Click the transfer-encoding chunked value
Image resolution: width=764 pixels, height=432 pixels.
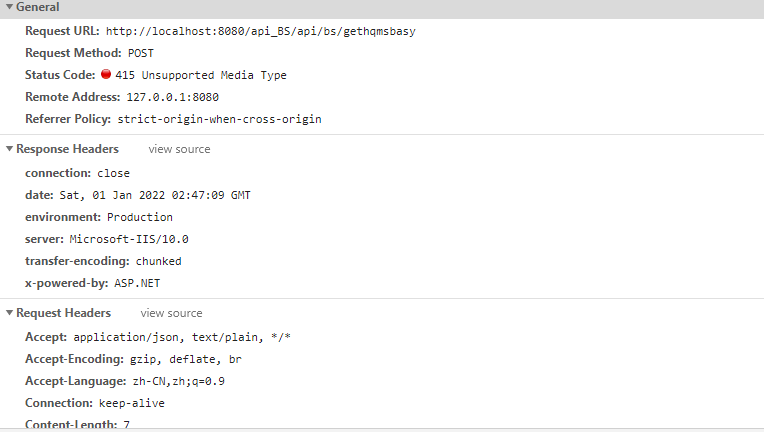(x=159, y=261)
